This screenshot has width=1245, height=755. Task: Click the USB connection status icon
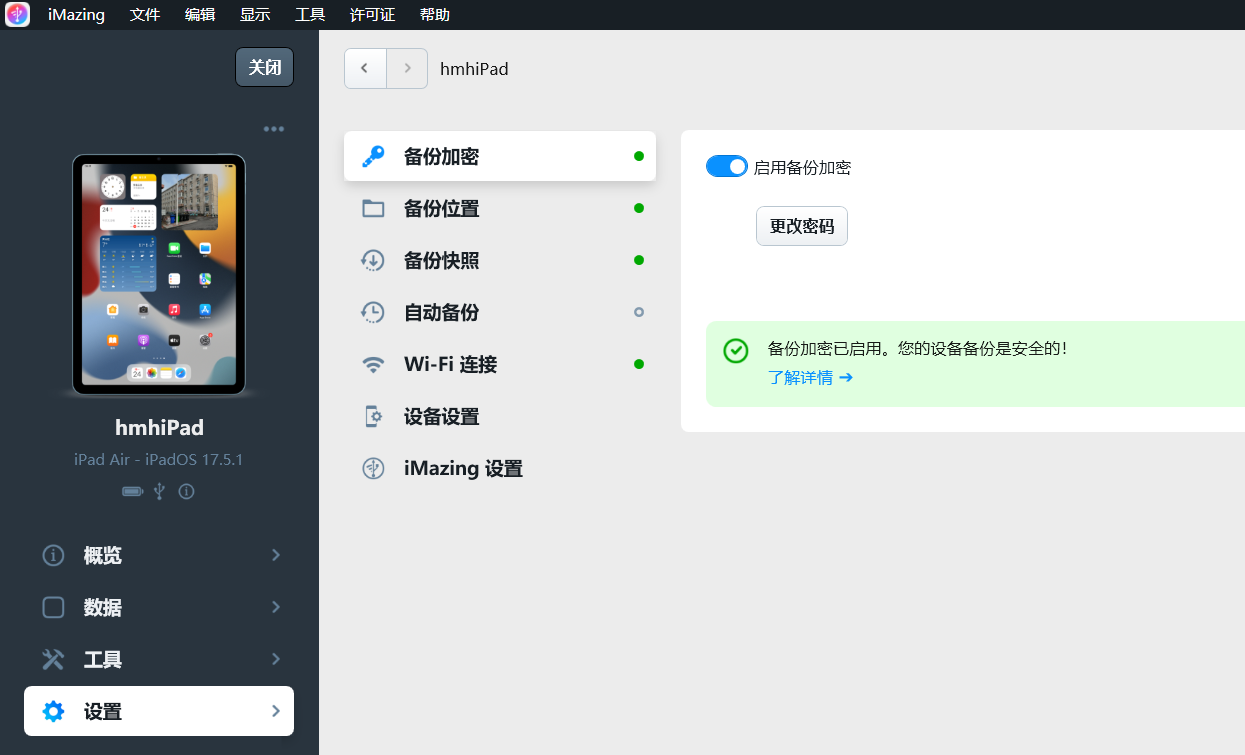tap(159, 491)
